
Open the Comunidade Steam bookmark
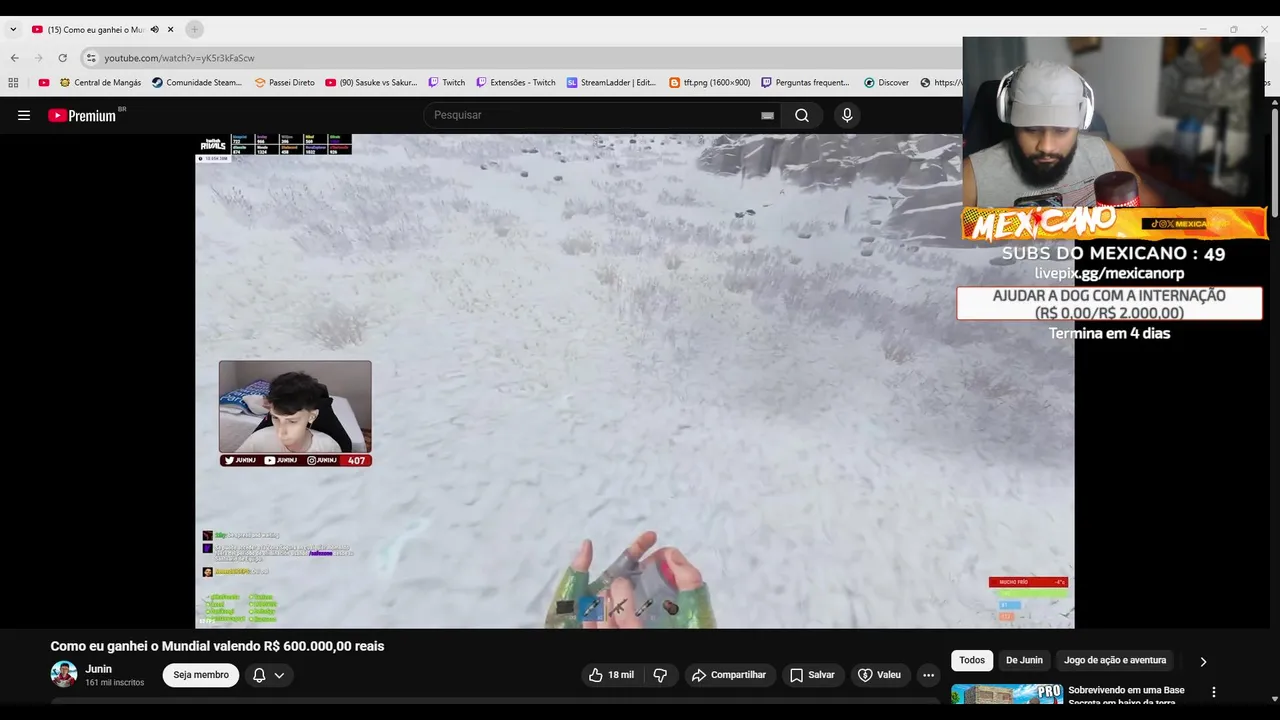click(197, 83)
